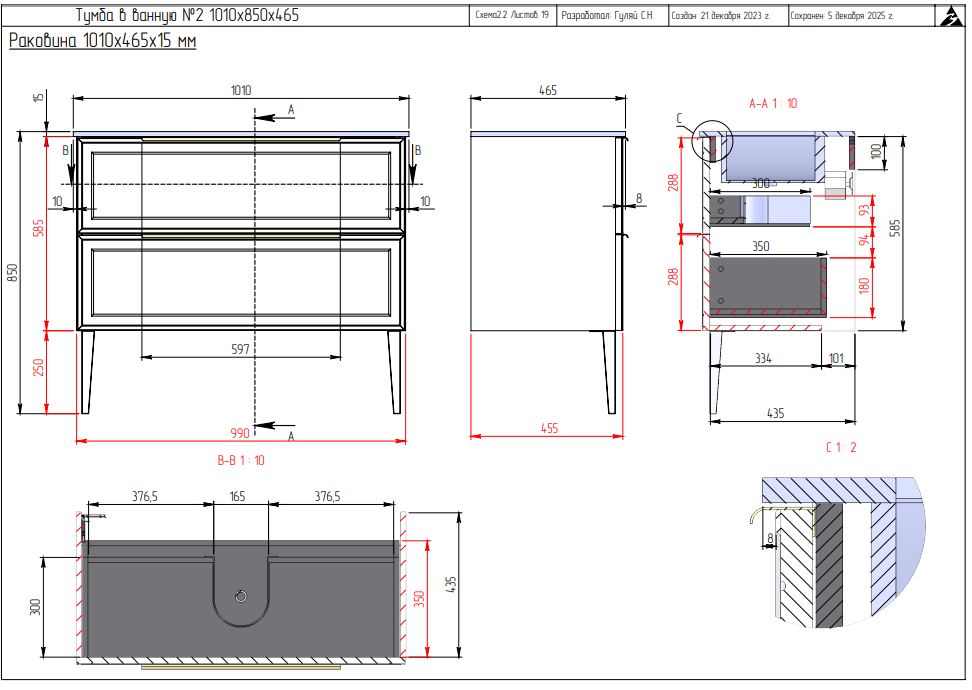Click the 1010 width dimension on front view
Screen dimensions: 972x690
tap(241, 91)
